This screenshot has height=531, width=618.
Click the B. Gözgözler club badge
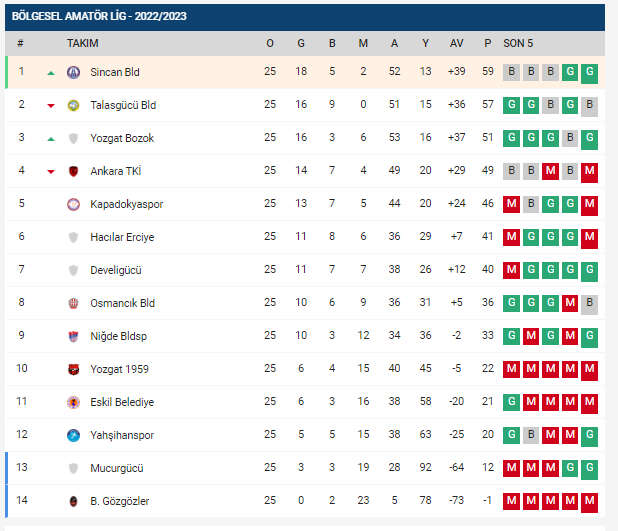[x=72, y=501]
